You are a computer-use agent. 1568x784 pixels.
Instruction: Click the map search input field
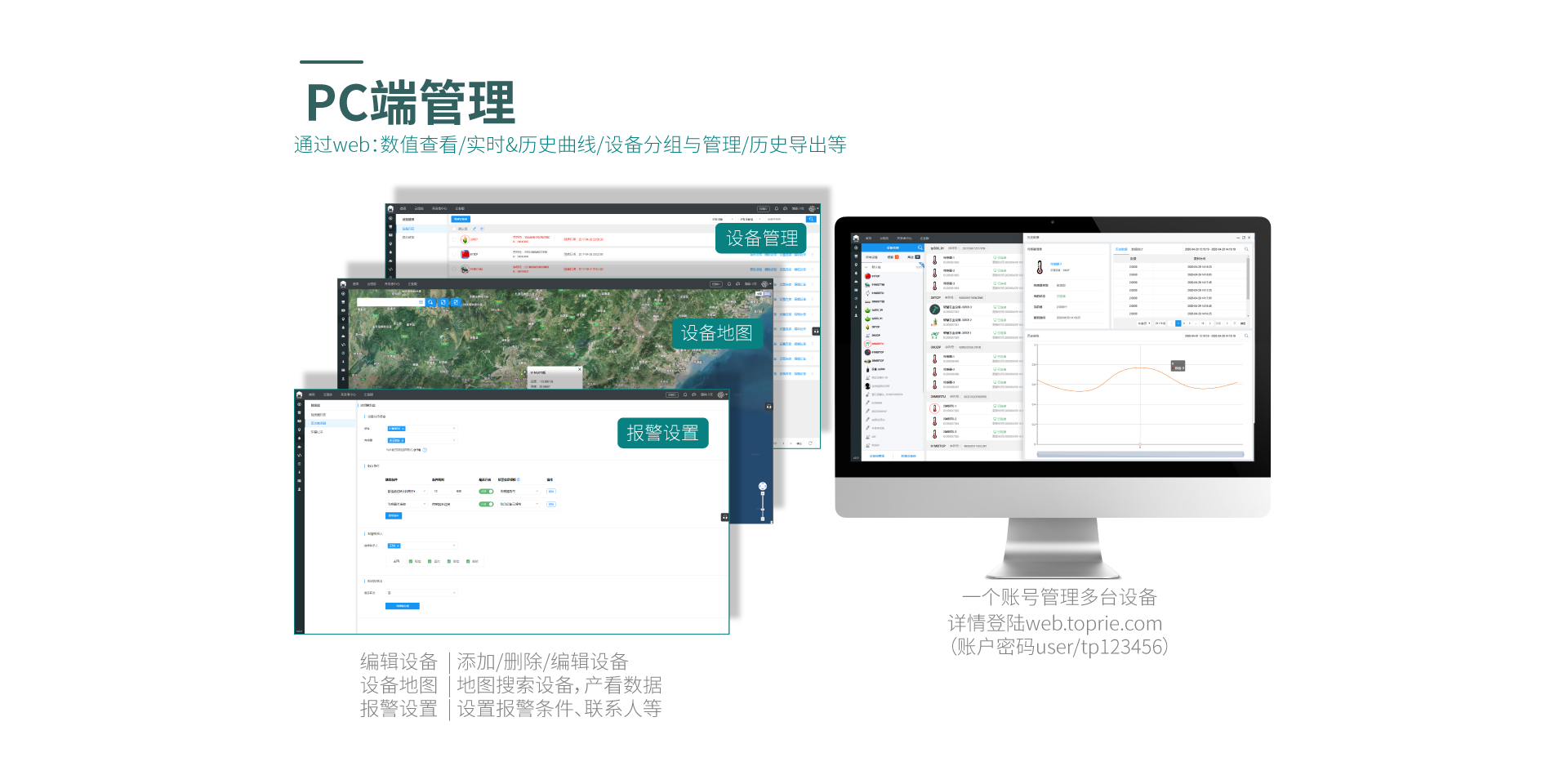389,302
